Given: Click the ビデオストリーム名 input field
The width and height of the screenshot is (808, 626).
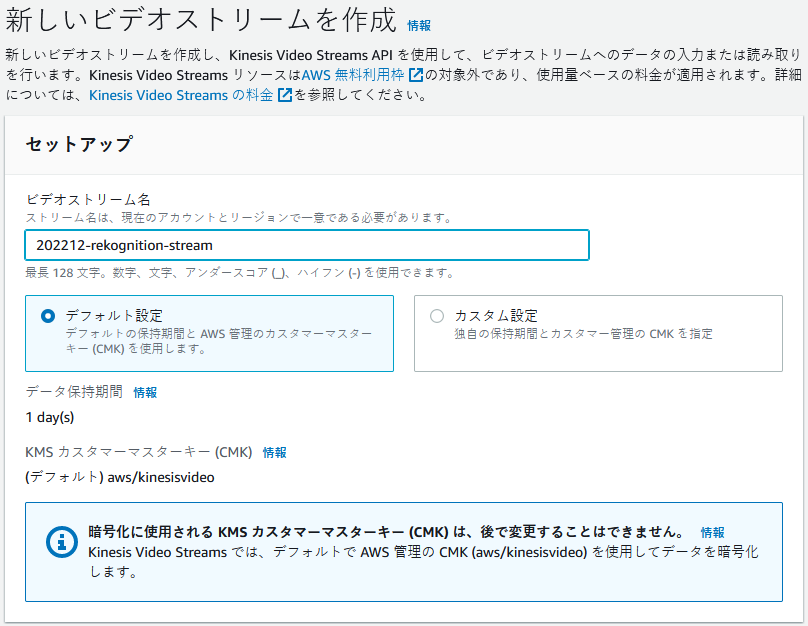Looking at the screenshot, I should [307, 245].
